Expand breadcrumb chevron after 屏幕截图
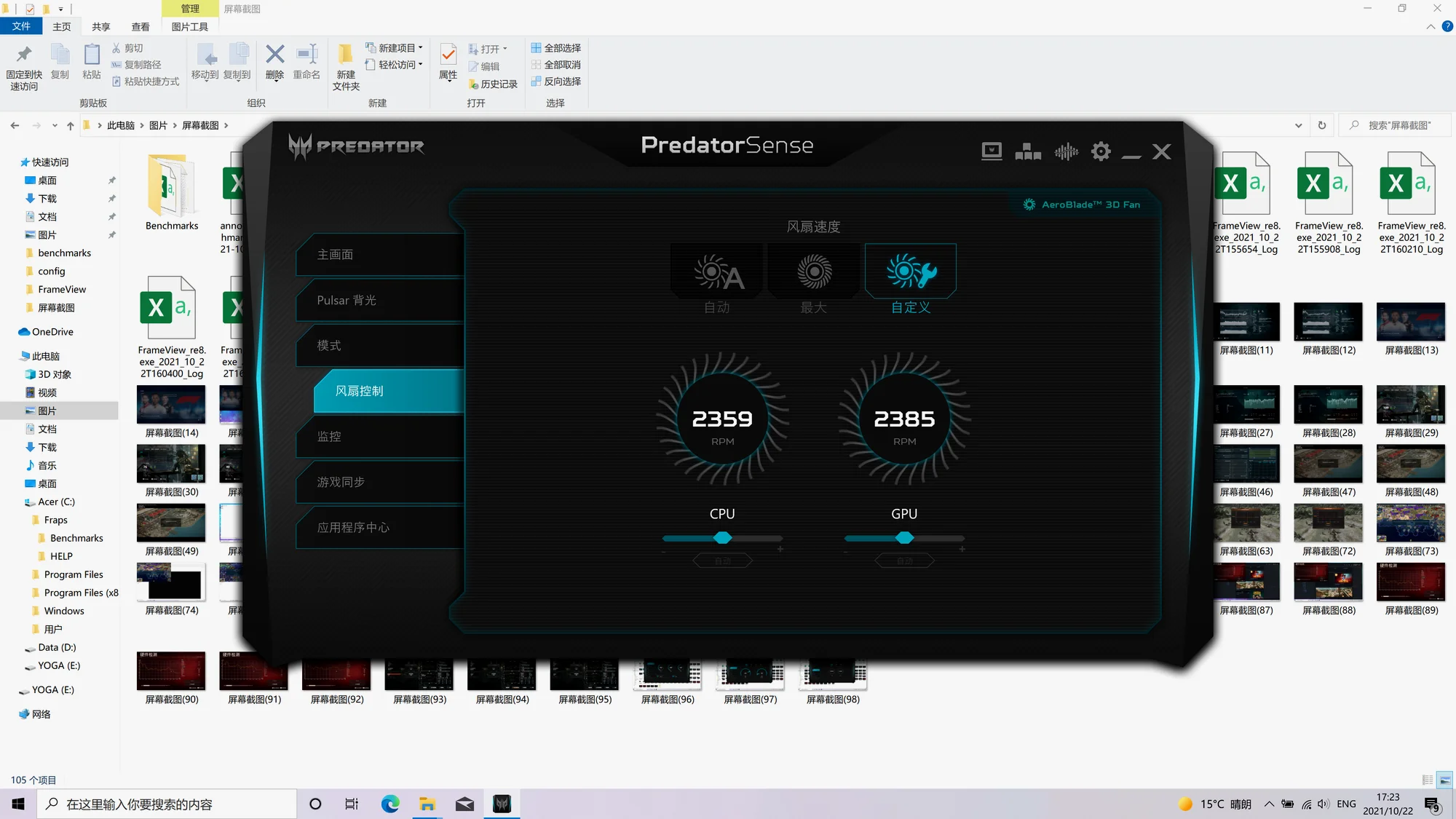Image resolution: width=1456 pixels, height=819 pixels. [226, 125]
